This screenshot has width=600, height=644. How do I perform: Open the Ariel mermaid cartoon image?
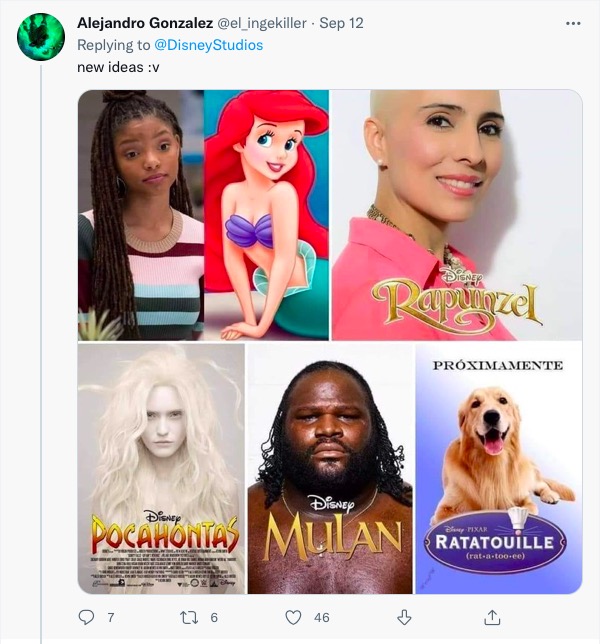pos(267,215)
